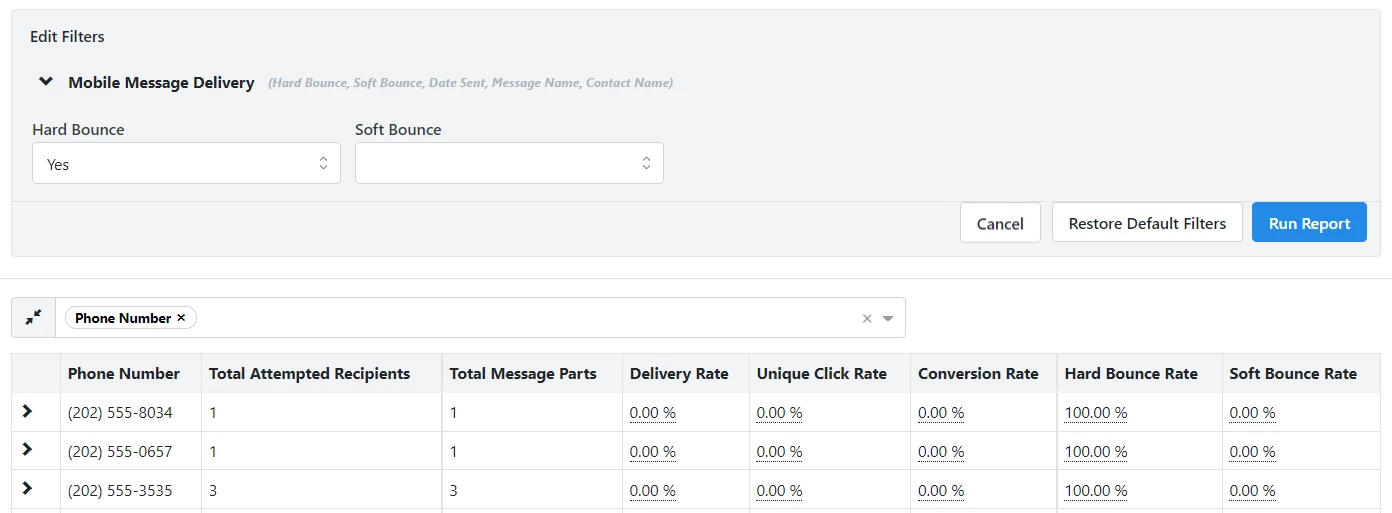Expand row for (202) 555-3535

[28, 489]
